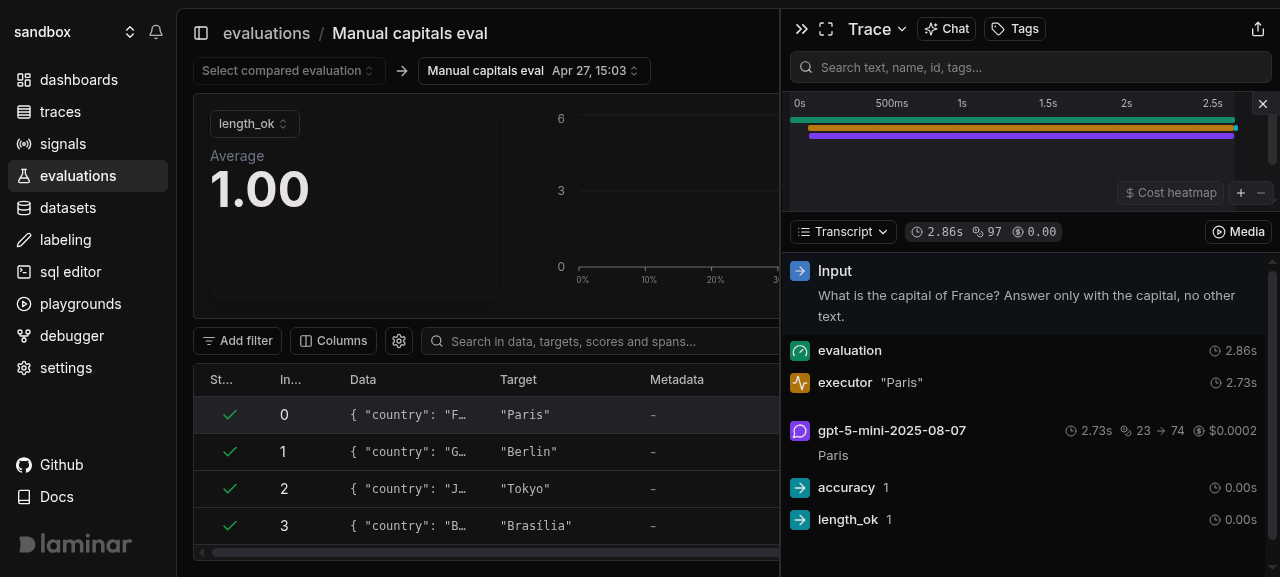Collapse trace panel double-chevron icon
The width and height of the screenshot is (1280, 577).
(801, 29)
